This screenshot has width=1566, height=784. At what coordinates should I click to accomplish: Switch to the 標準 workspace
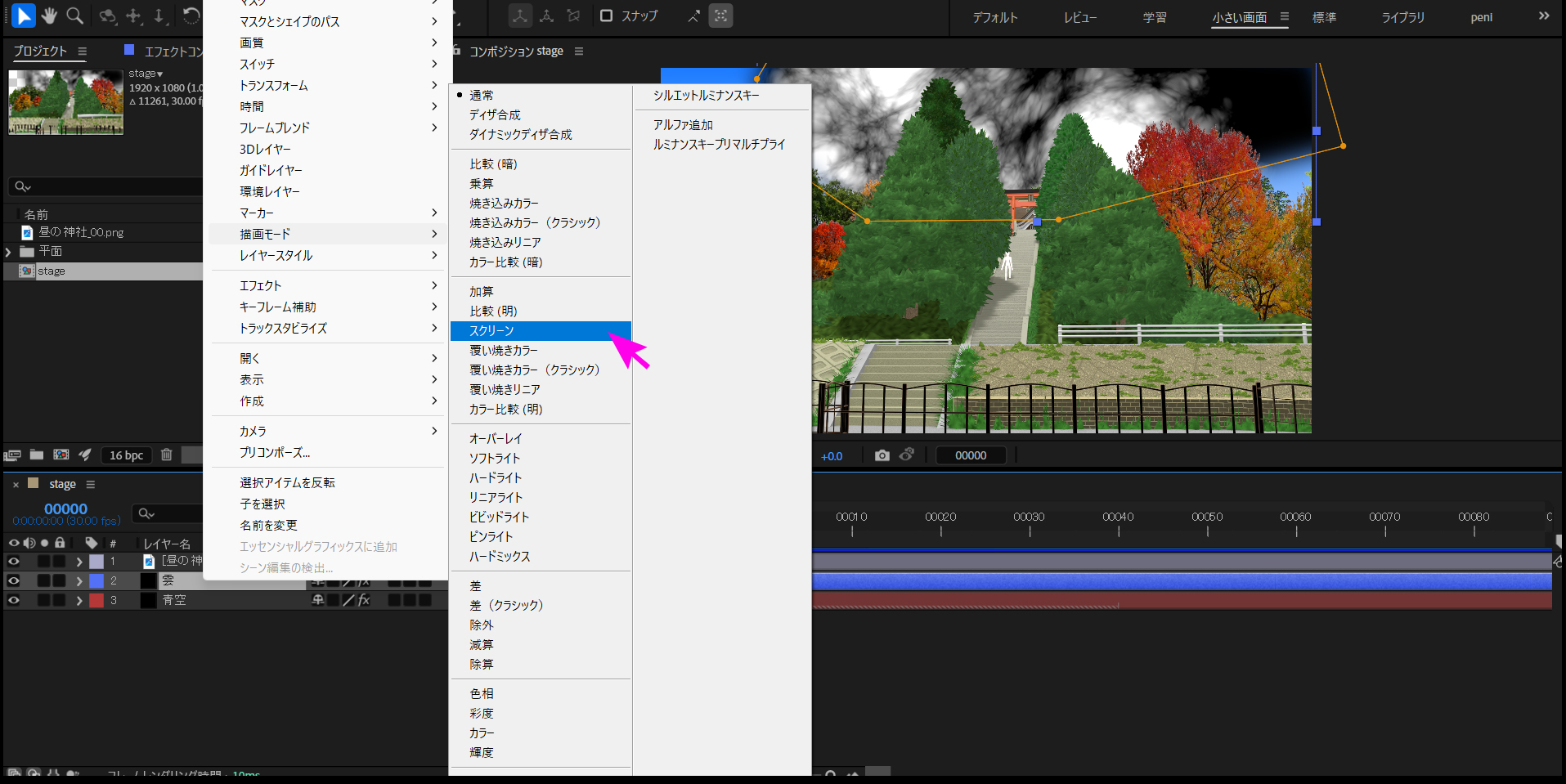[1324, 17]
